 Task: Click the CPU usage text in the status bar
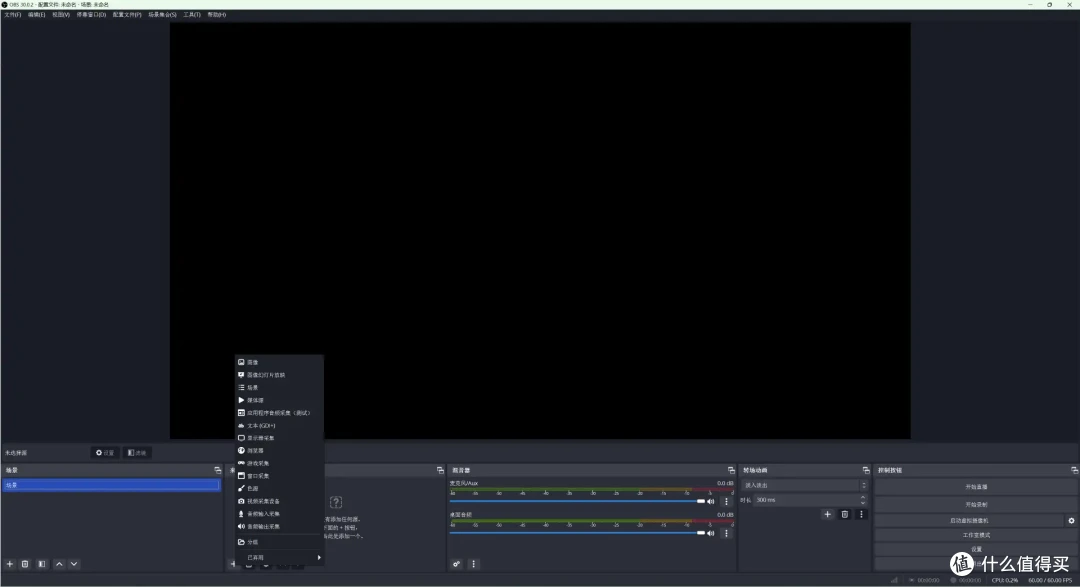click(1005, 581)
